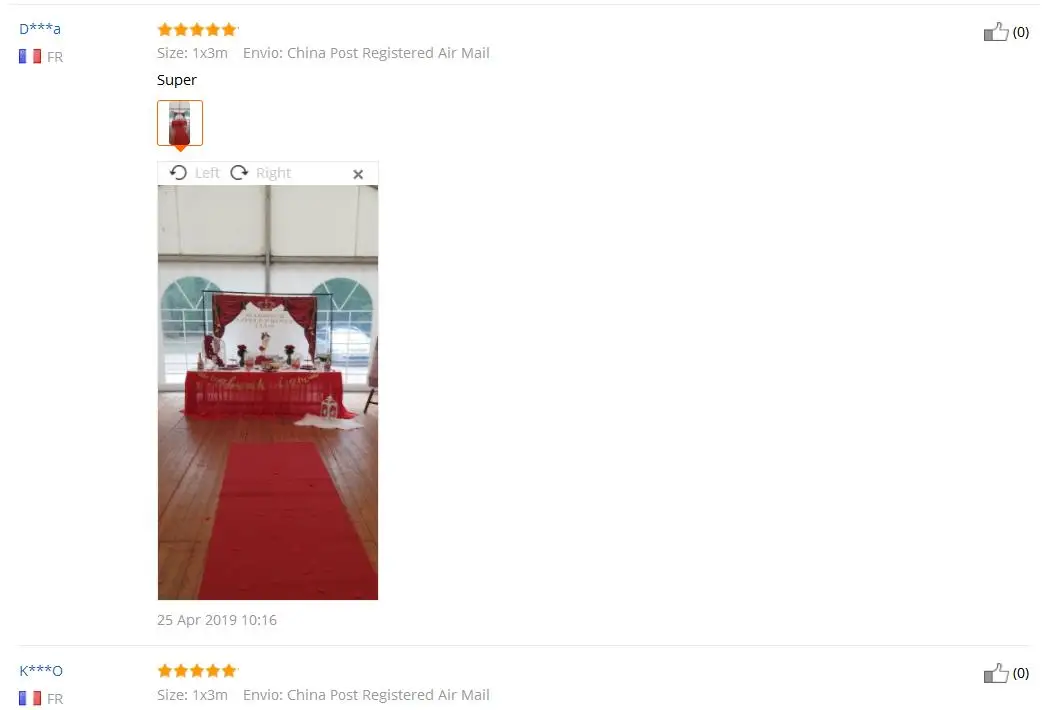Click the review date 25 Apr 2019
1047x710 pixels.
point(217,620)
